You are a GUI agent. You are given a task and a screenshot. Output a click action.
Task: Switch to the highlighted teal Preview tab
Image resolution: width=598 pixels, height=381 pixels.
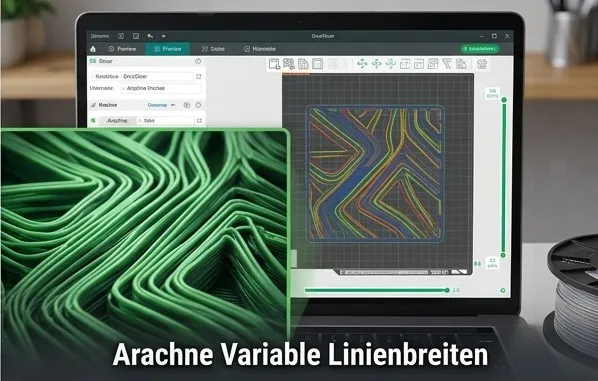click(167, 49)
